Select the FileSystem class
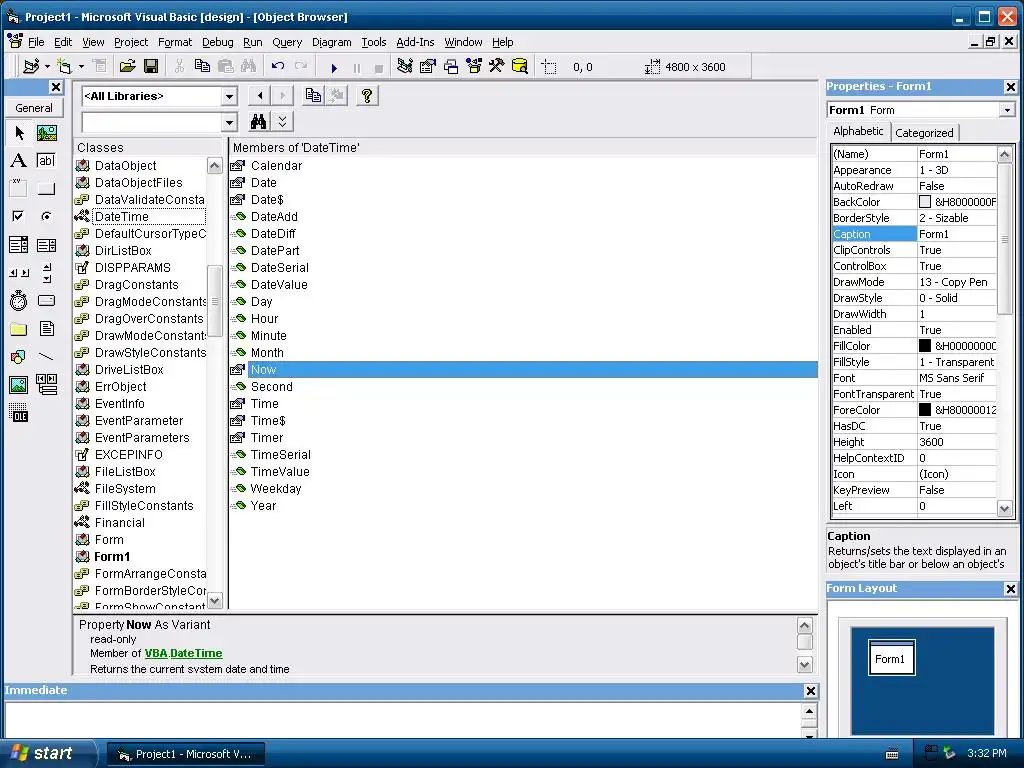1024x768 pixels. click(125, 488)
